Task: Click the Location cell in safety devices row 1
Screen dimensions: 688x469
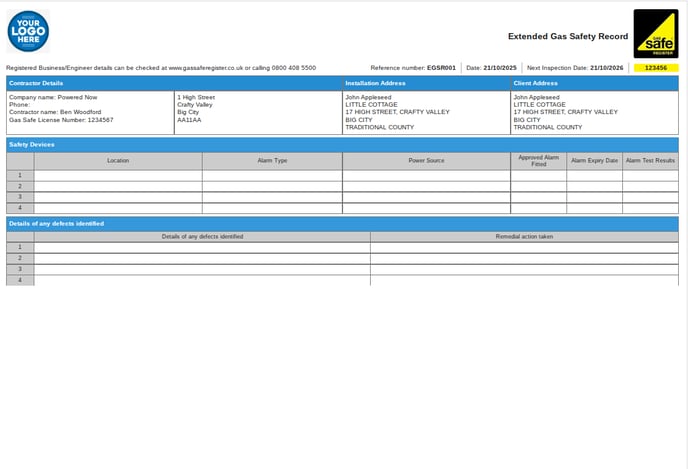Action: pyautogui.click(x=118, y=175)
